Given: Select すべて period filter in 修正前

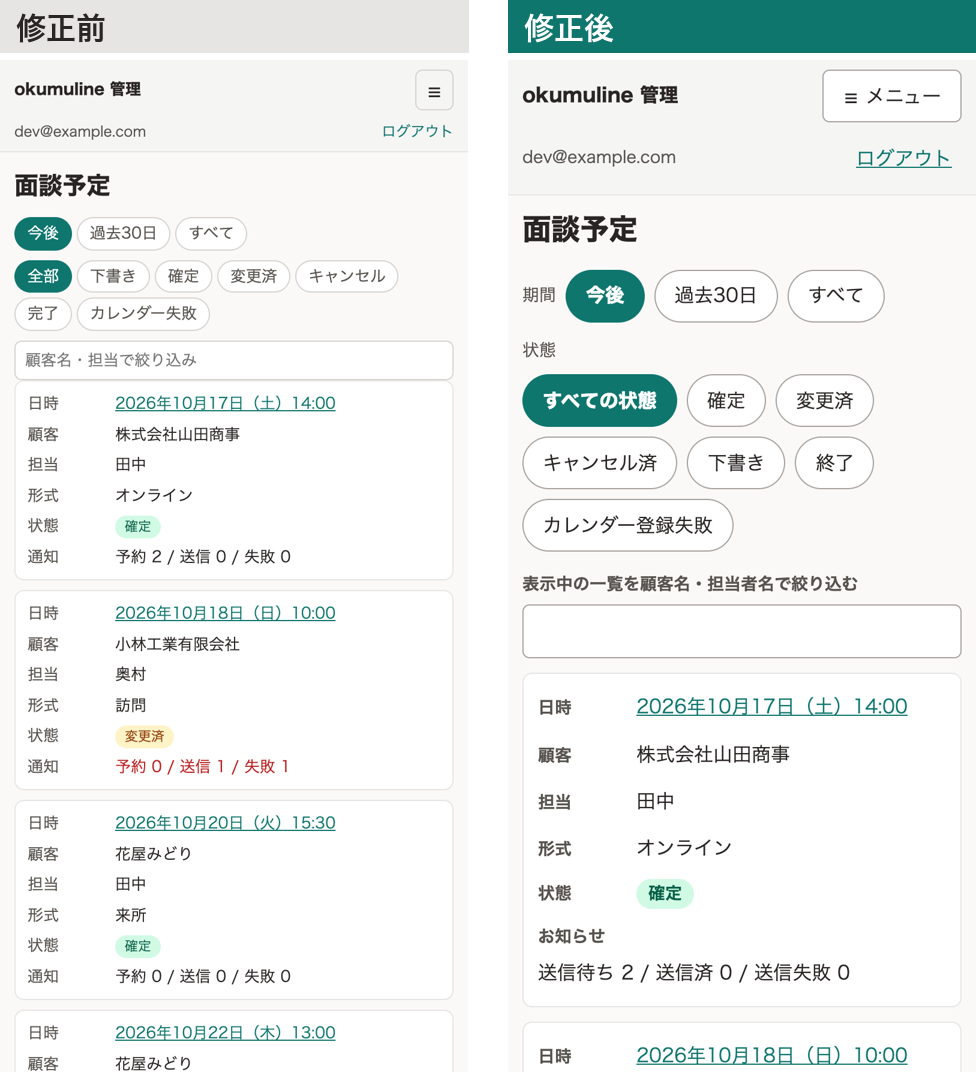Looking at the screenshot, I should pos(211,233).
